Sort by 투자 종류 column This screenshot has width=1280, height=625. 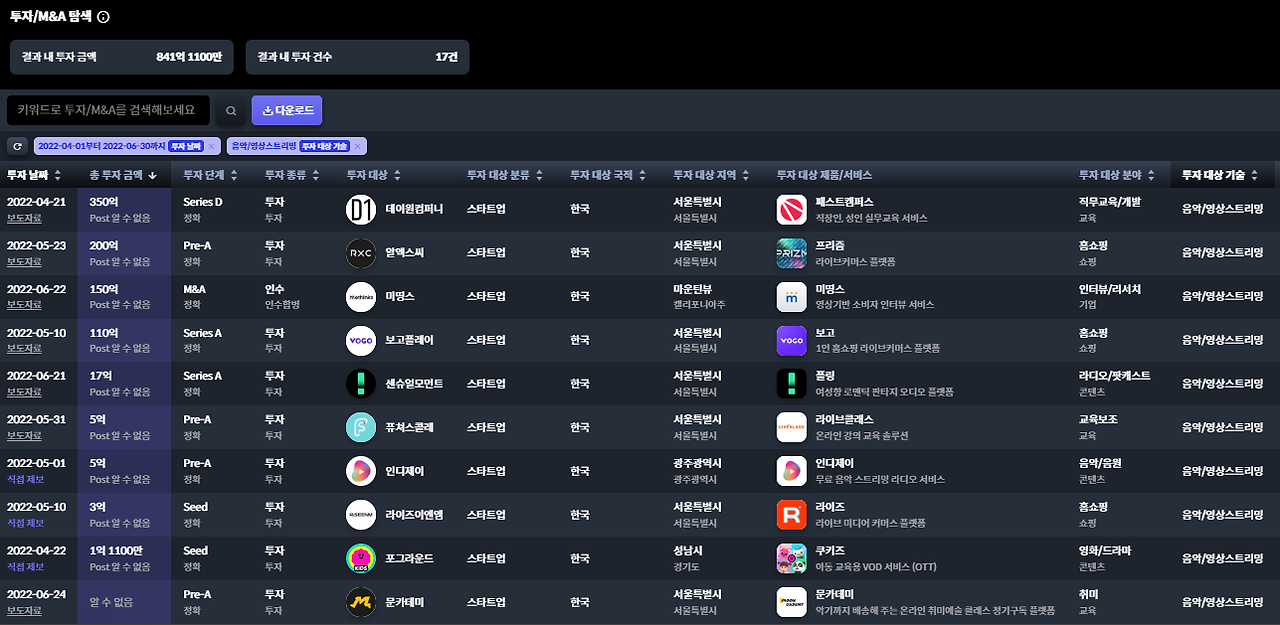click(x=293, y=175)
